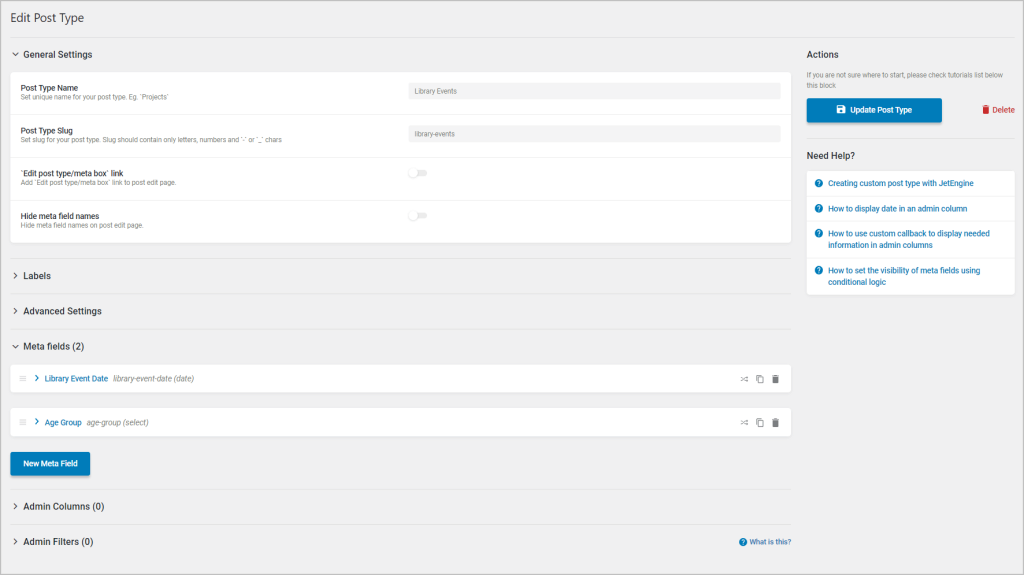Collapse the General Settings section
Screen dimensions: 1024x575
(x=57, y=55)
